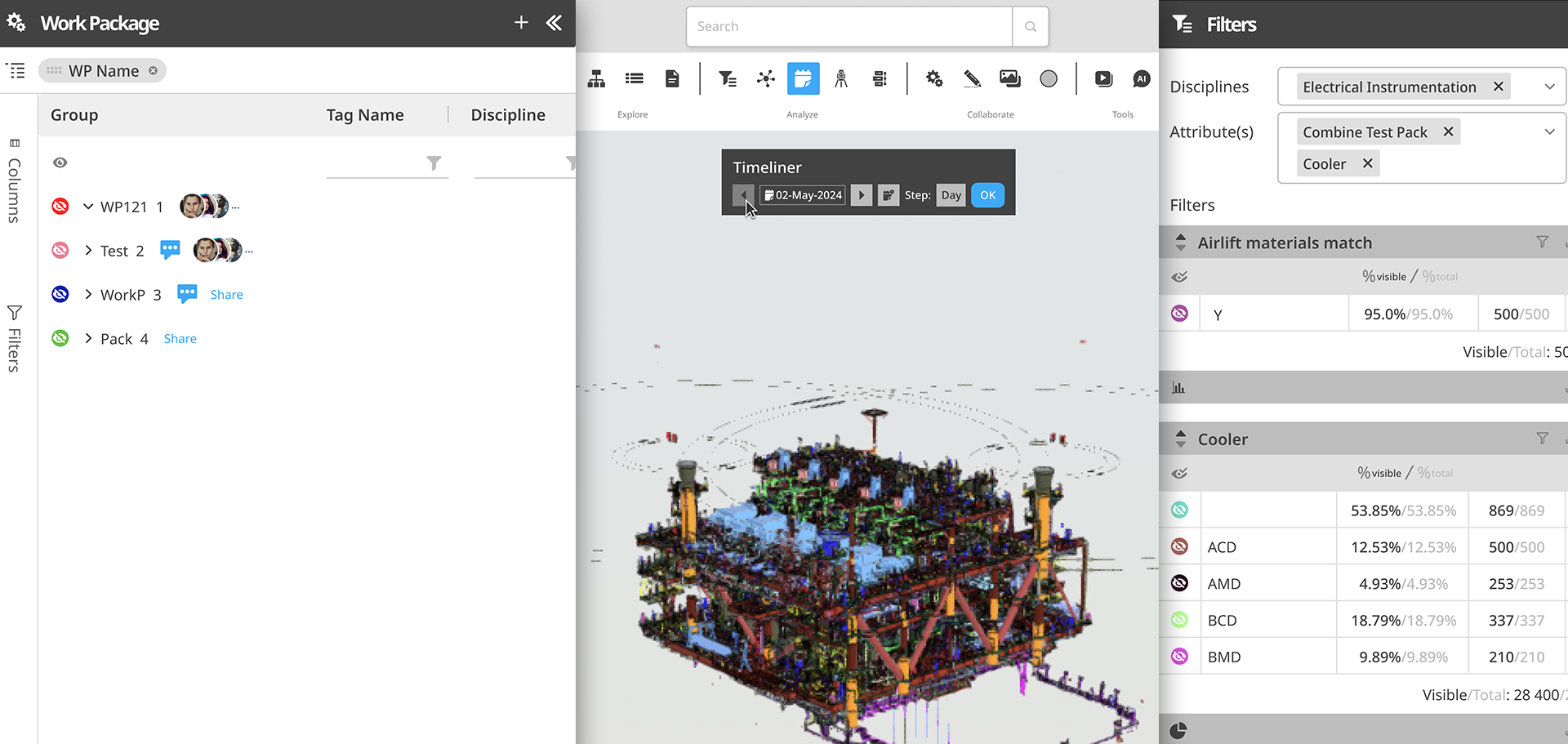1568x744 pixels.
Task: Filter the Tag Name column
Action: pyautogui.click(x=434, y=163)
